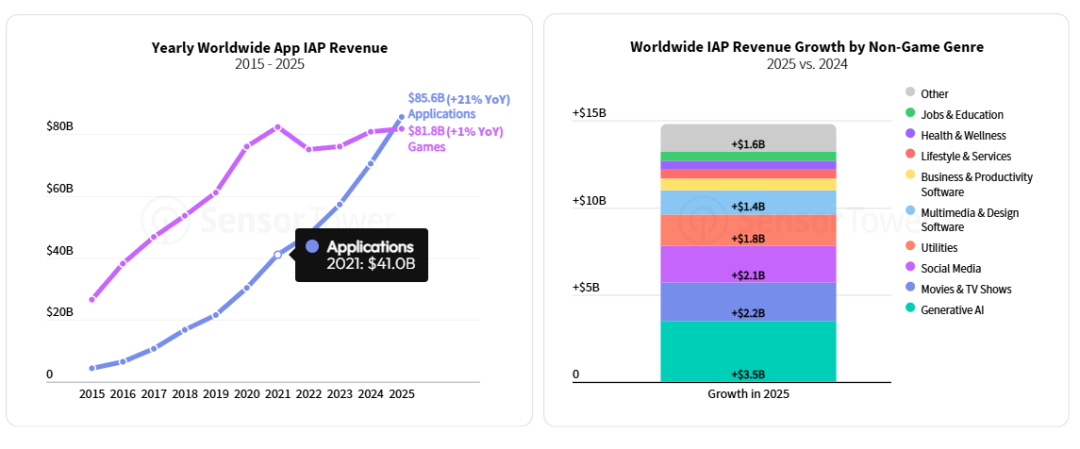Image resolution: width=1080 pixels, height=449 pixels.
Task: Select the Utilities +$1.8B bar segment
Action: tap(748, 230)
